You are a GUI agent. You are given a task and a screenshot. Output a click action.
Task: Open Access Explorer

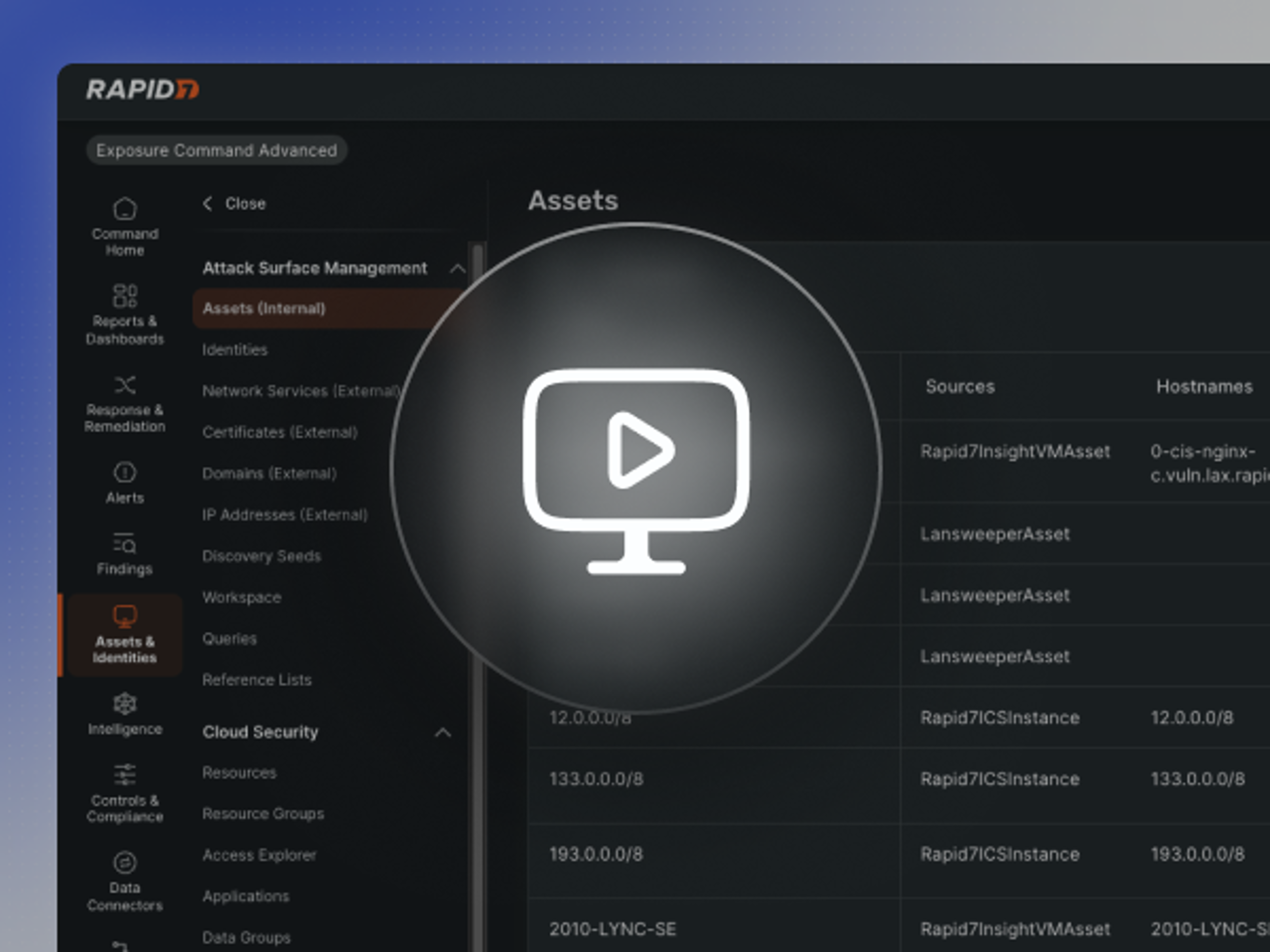259,855
